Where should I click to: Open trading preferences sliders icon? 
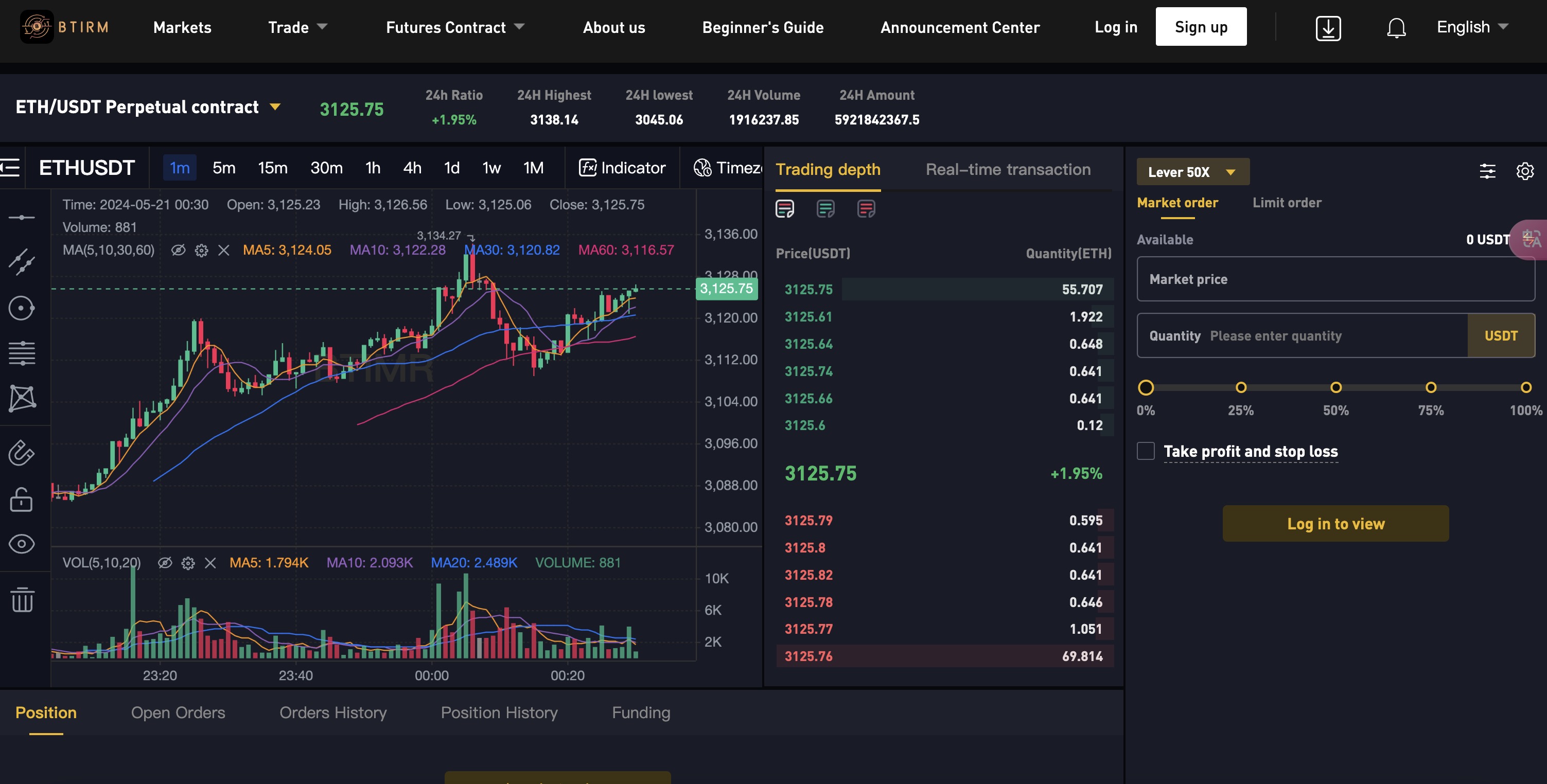(1487, 172)
